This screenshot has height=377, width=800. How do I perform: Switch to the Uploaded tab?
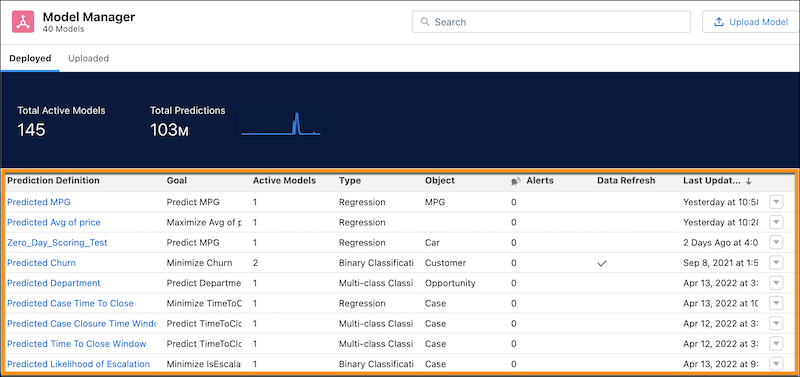tap(88, 58)
